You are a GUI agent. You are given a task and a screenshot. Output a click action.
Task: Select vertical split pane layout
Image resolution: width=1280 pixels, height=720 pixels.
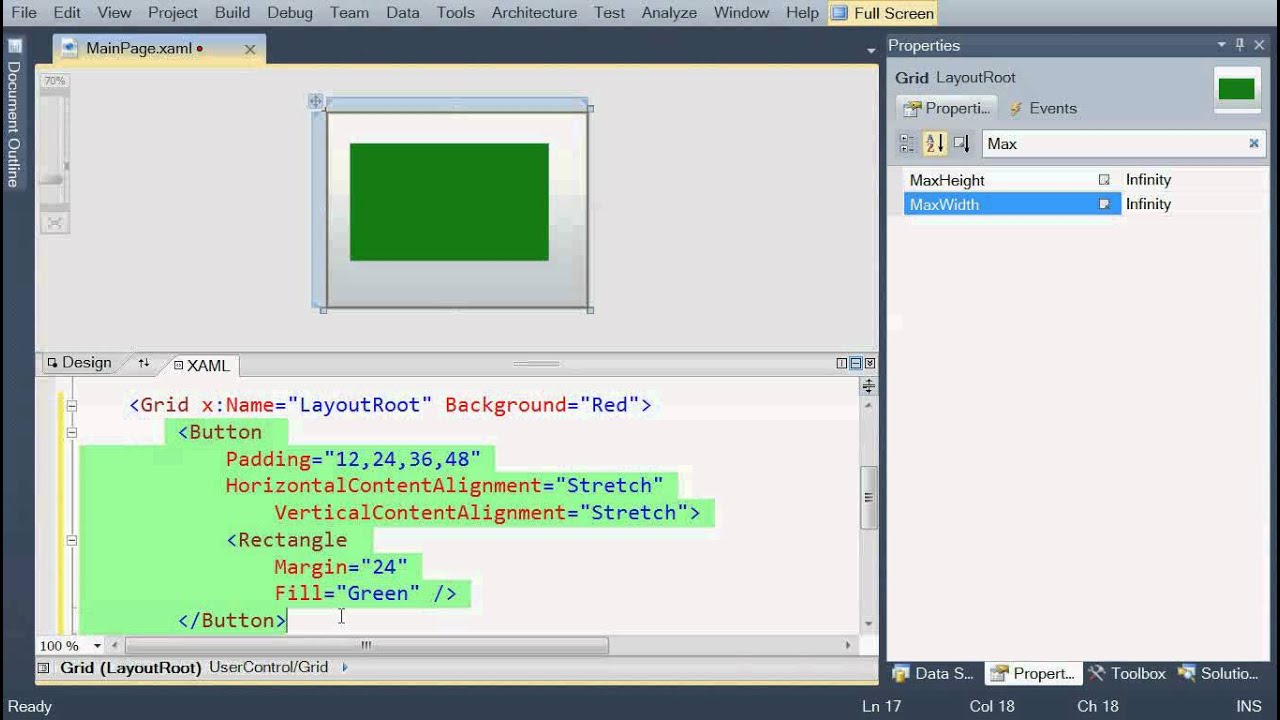[x=842, y=364]
